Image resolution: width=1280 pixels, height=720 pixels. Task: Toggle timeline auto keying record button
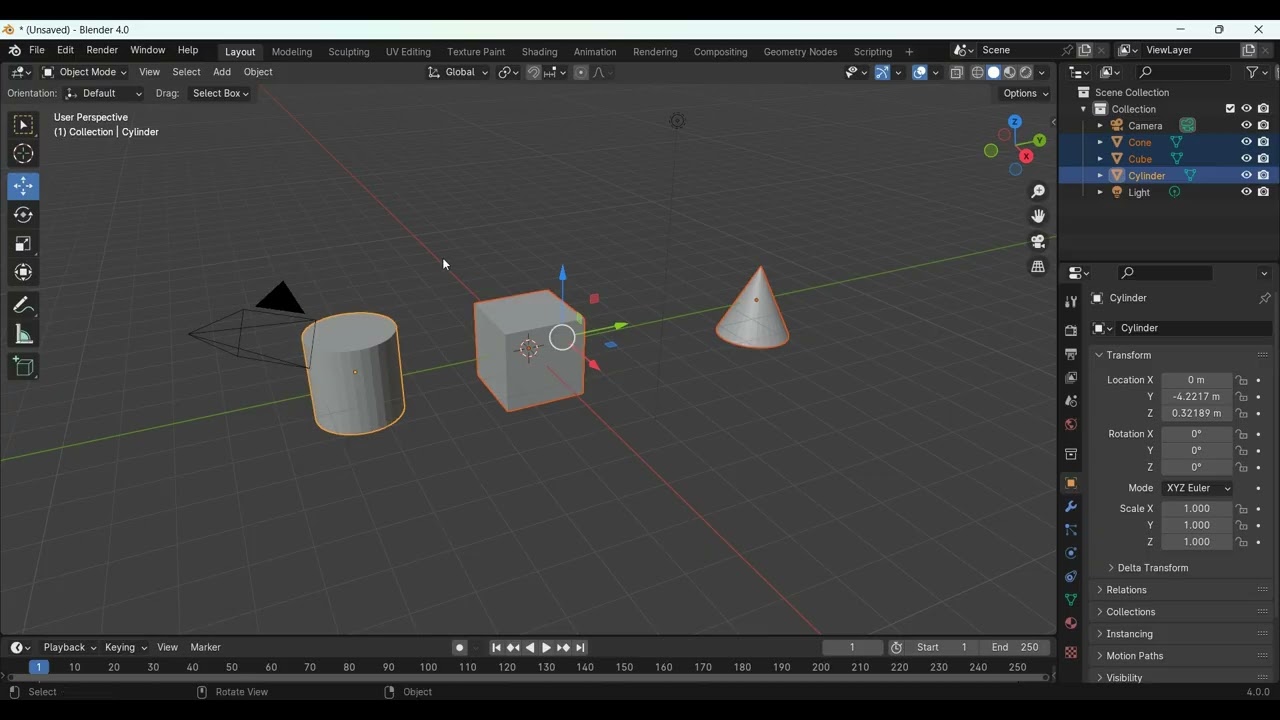click(459, 648)
